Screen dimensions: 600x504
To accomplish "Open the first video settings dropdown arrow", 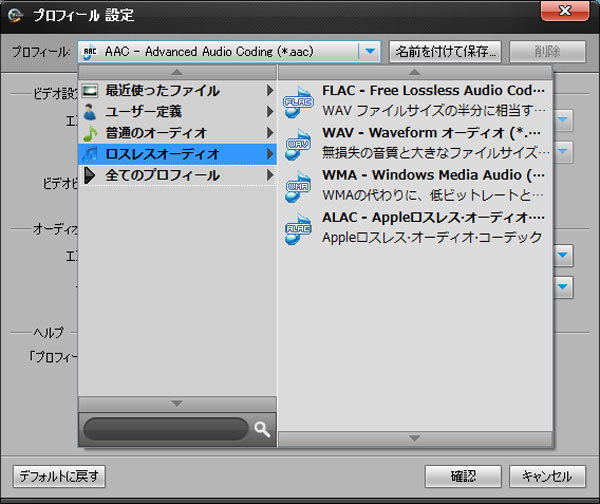I will tap(563, 120).
